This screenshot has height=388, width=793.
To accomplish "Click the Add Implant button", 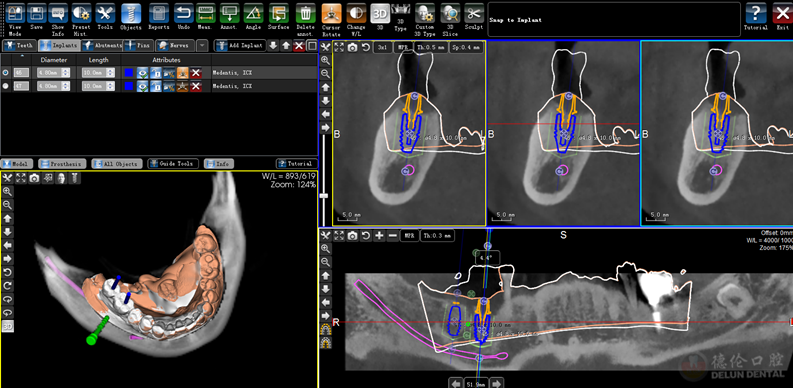I will 240,46.
